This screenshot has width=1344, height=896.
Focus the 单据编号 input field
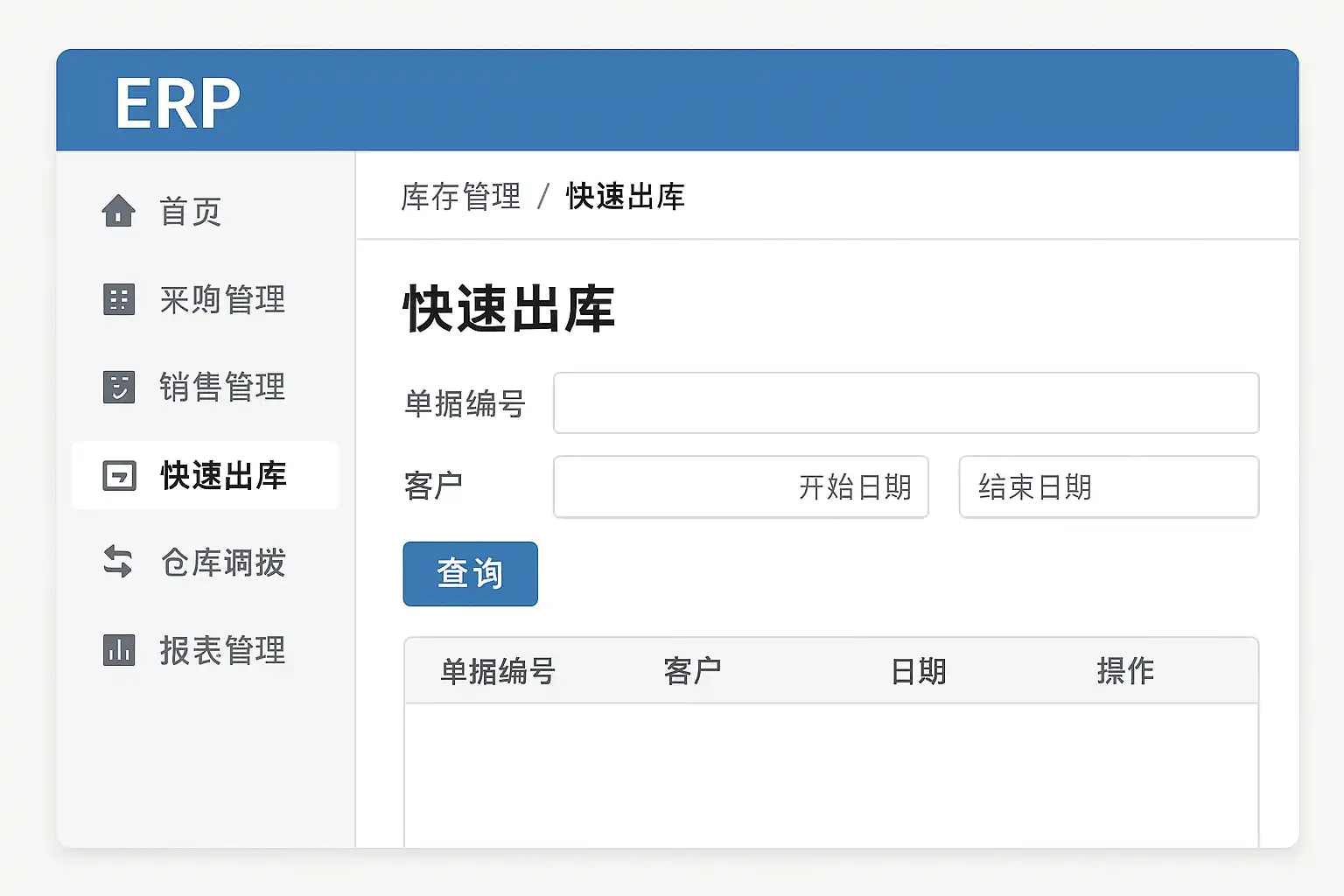click(x=906, y=402)
